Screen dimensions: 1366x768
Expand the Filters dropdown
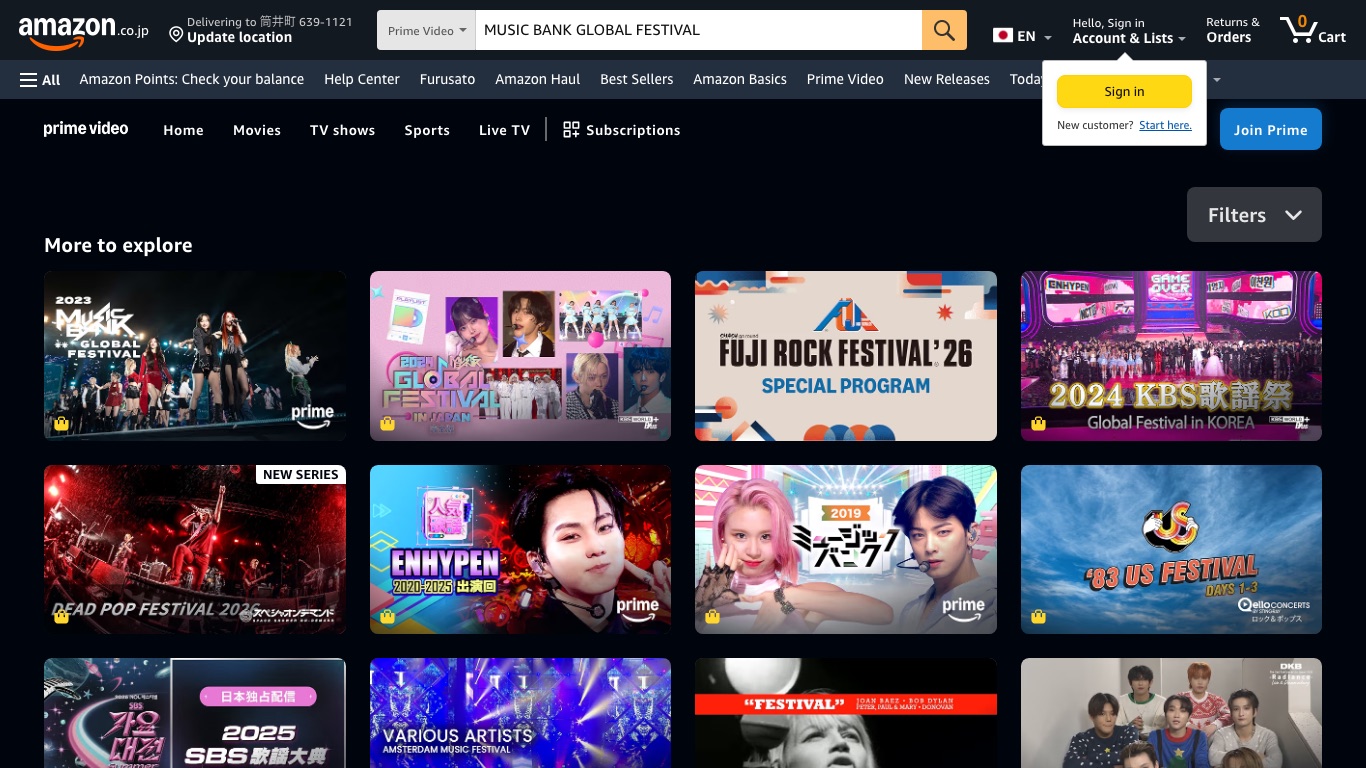coord(1254,215)
